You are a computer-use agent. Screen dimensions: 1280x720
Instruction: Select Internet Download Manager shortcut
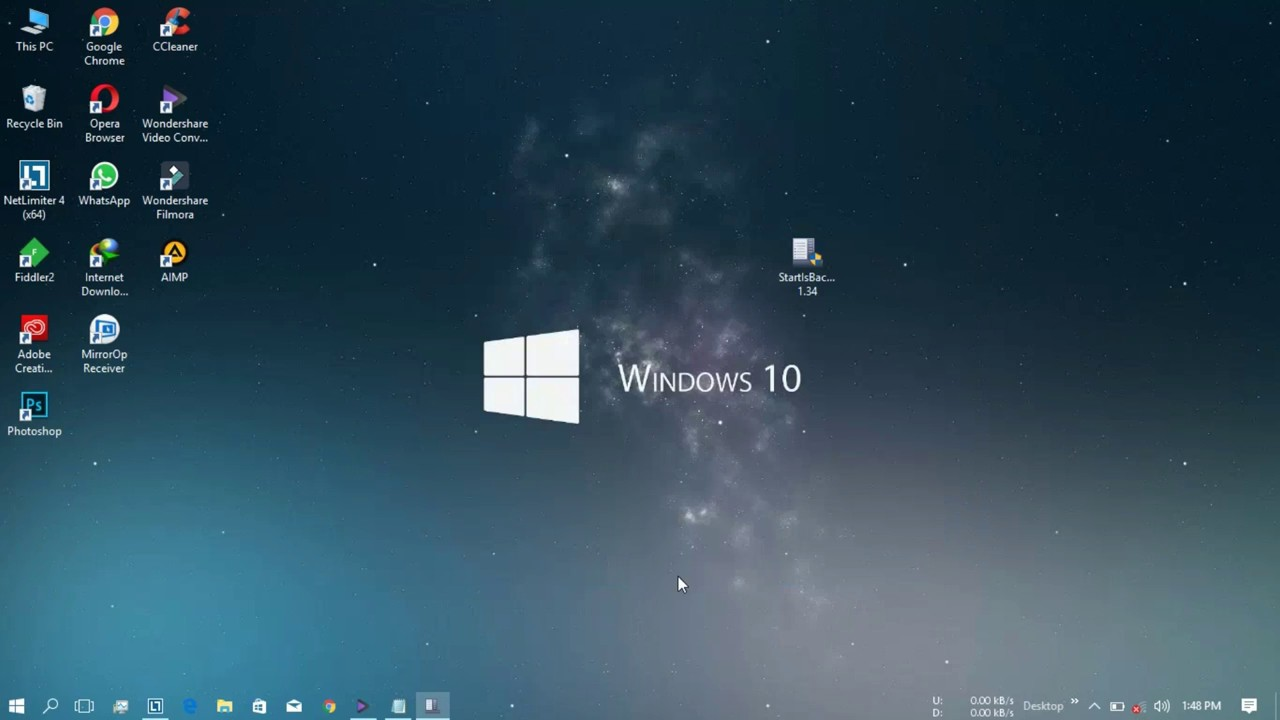coord(104,268)
